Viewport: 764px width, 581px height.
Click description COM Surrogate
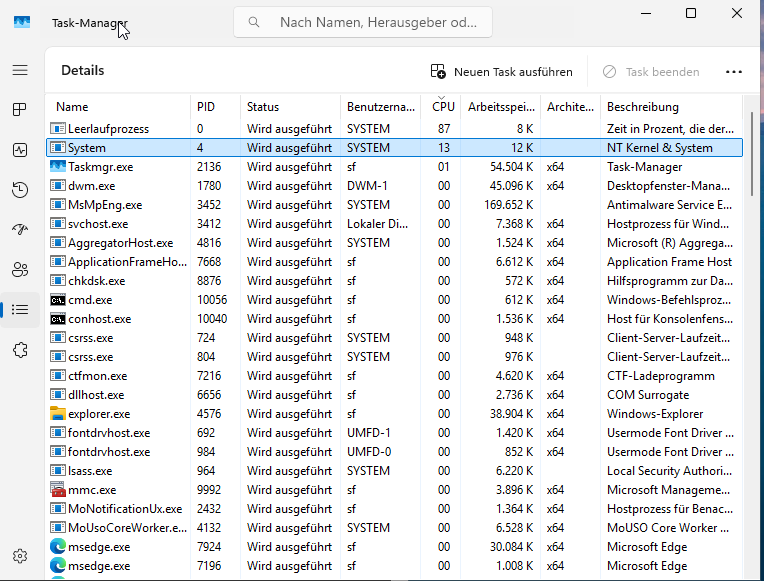pyautogui.click(x=648, y=395)
